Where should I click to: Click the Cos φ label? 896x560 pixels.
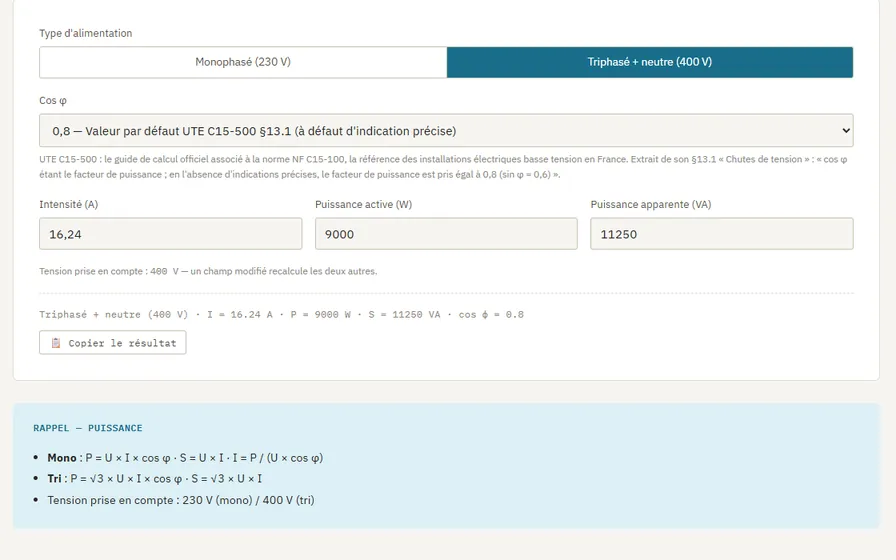[53, 101]
